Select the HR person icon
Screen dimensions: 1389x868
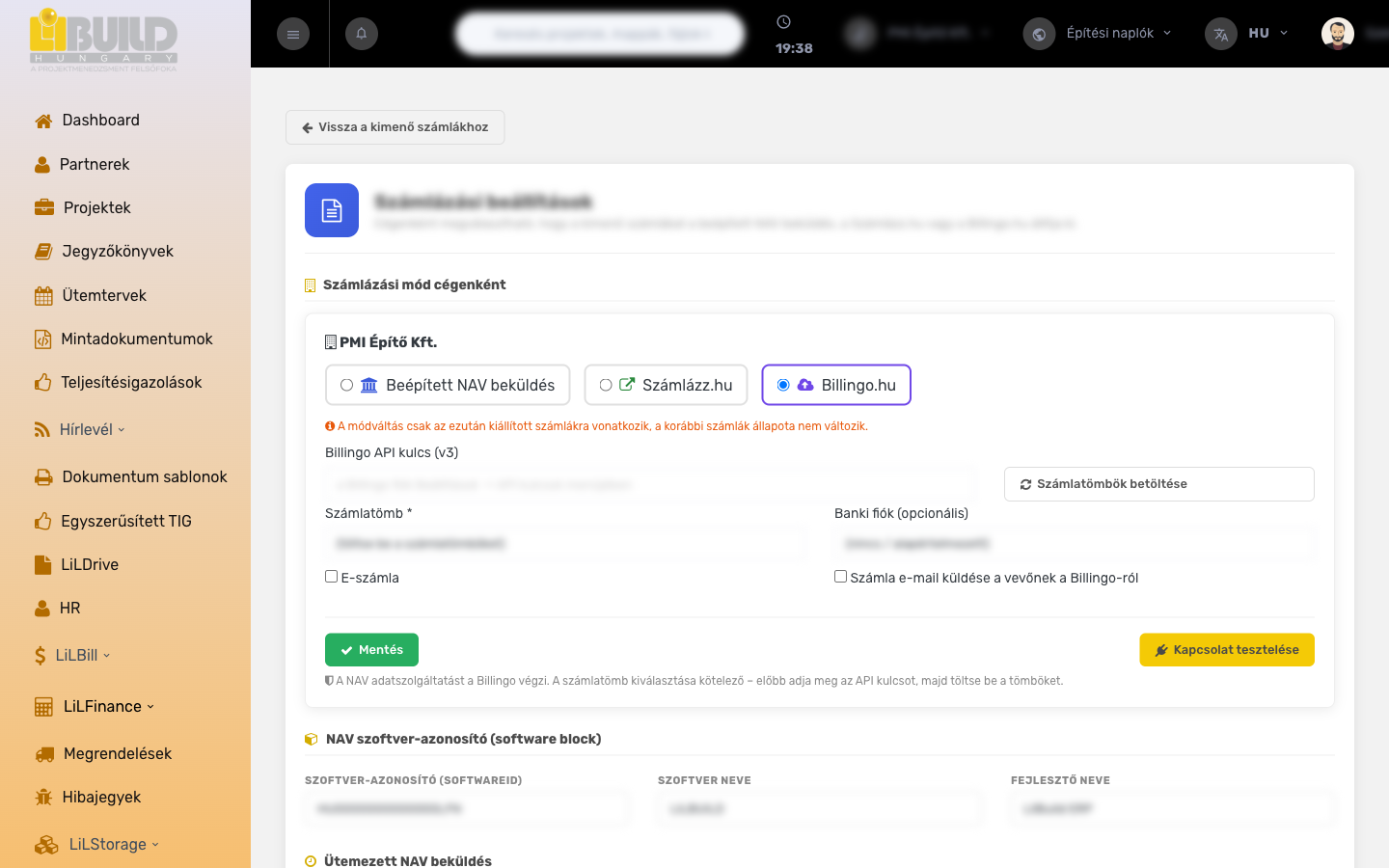(42, 609)
